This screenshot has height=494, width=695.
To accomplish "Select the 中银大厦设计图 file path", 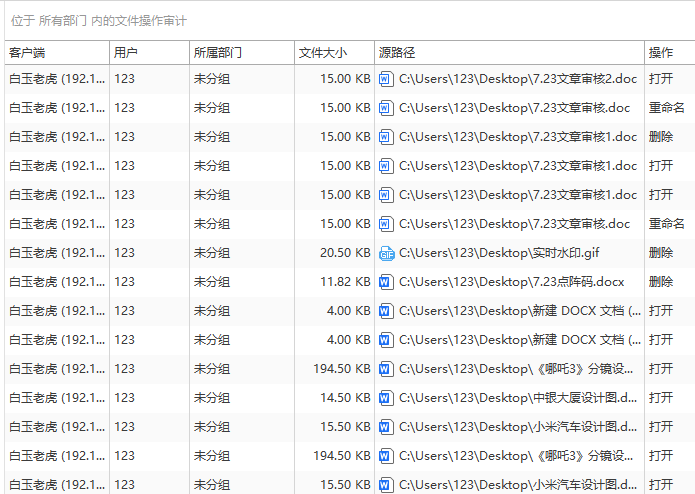I will point(518,398).
